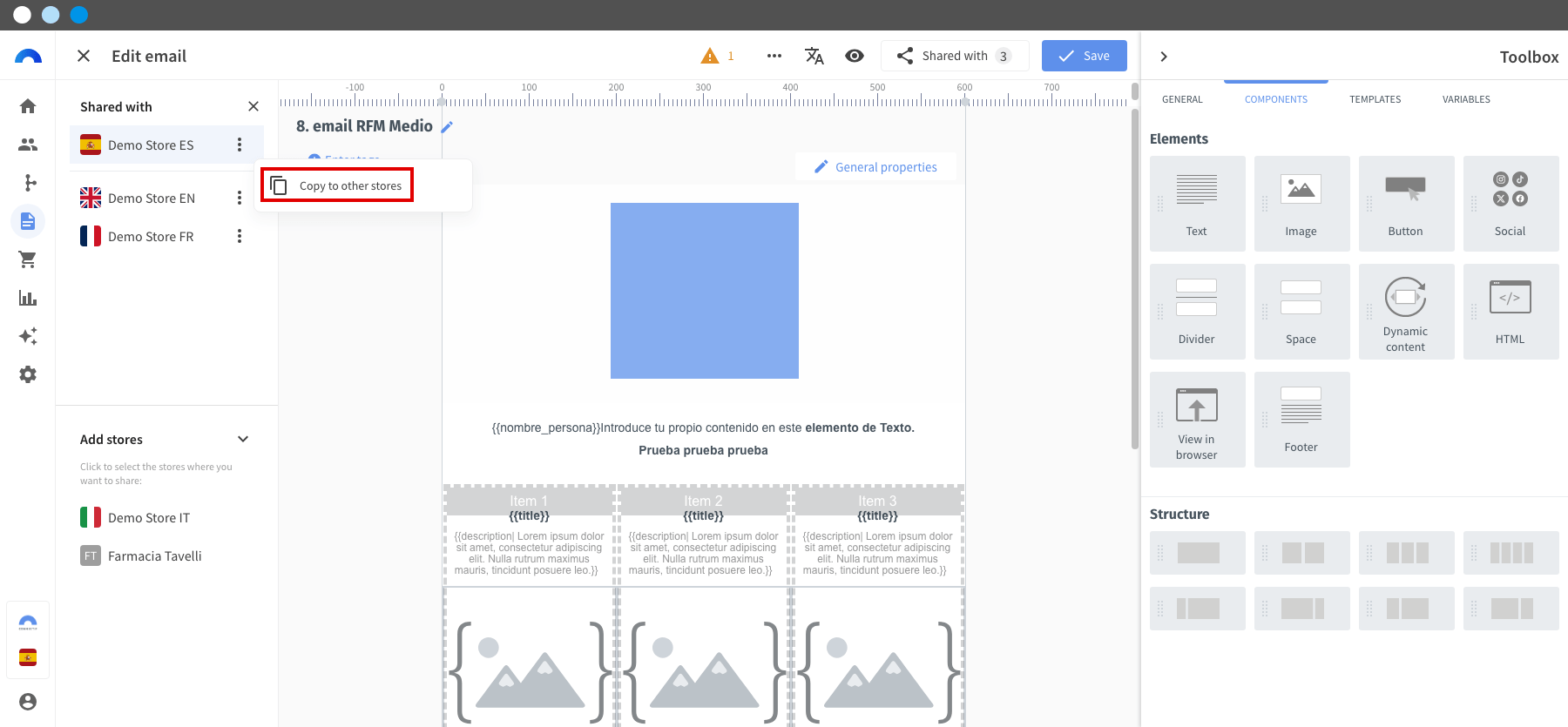Rename email using pencil icon beside title
This screenshot has width=1568, height=727.
447,127
